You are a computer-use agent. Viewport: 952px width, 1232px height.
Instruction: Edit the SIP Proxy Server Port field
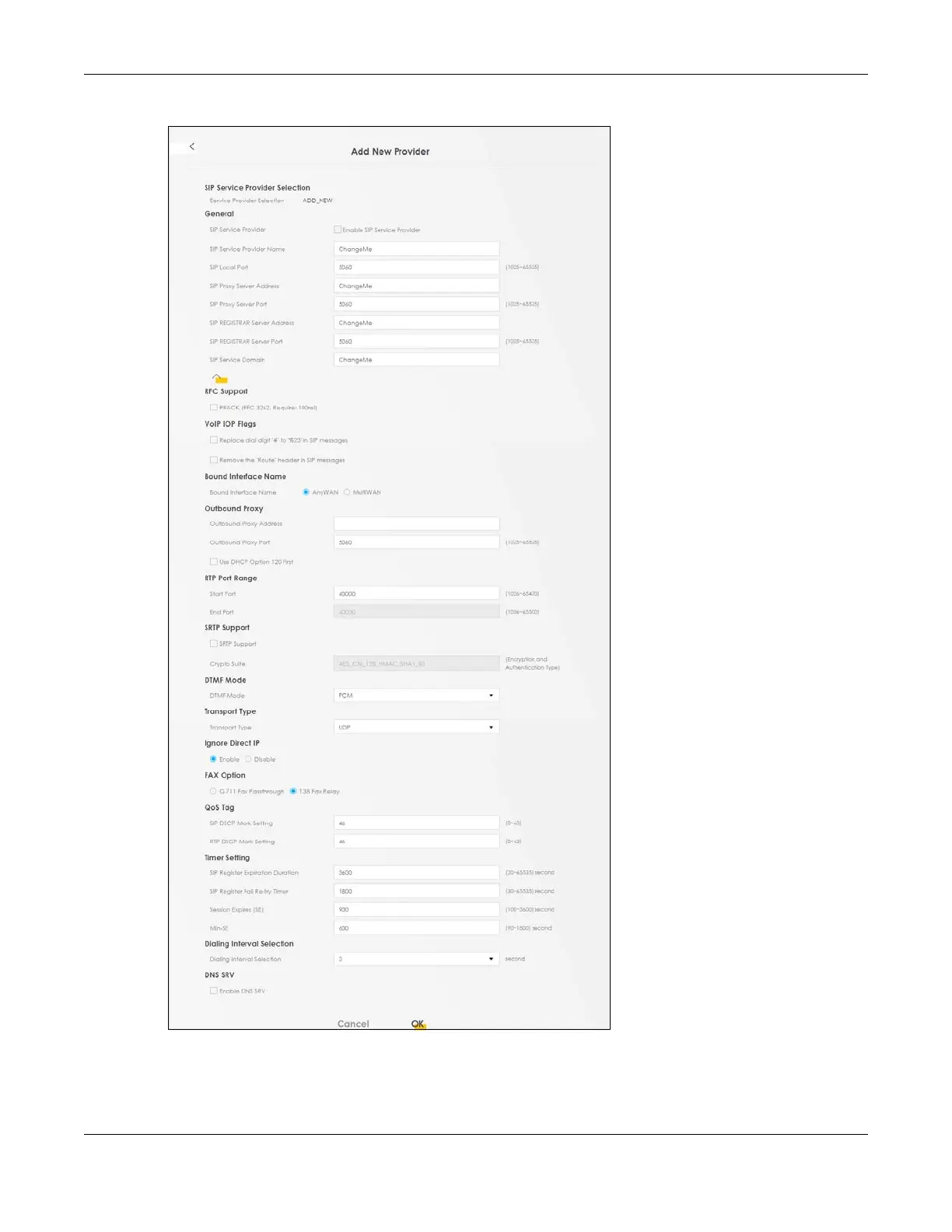point(416,304)
